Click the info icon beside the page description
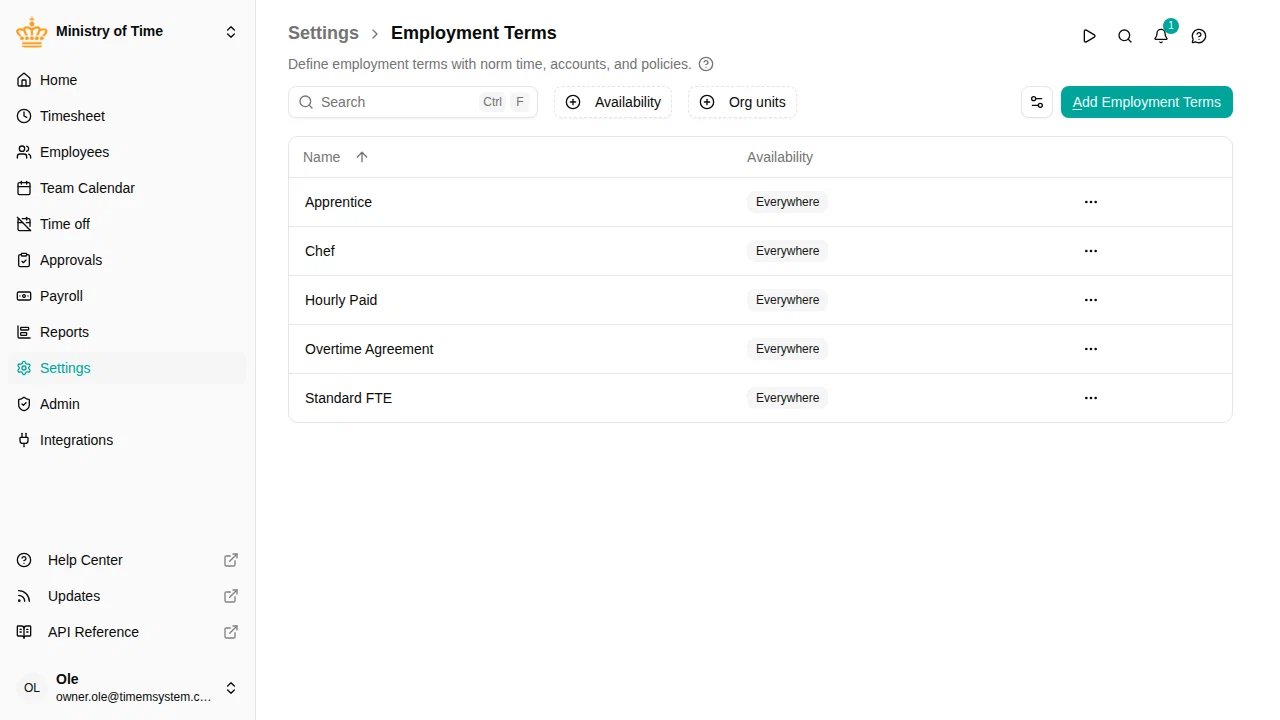1280x720 pixels. click(x=706, y=64)
